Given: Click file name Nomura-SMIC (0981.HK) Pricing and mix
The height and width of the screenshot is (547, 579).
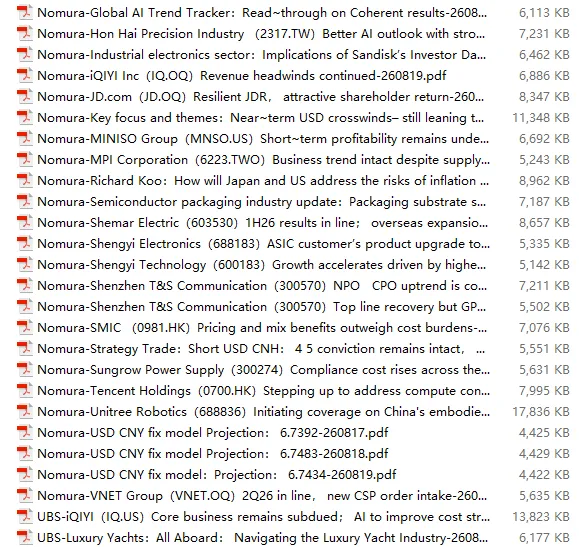Looking at the screenshot, I should click(262, 328).
